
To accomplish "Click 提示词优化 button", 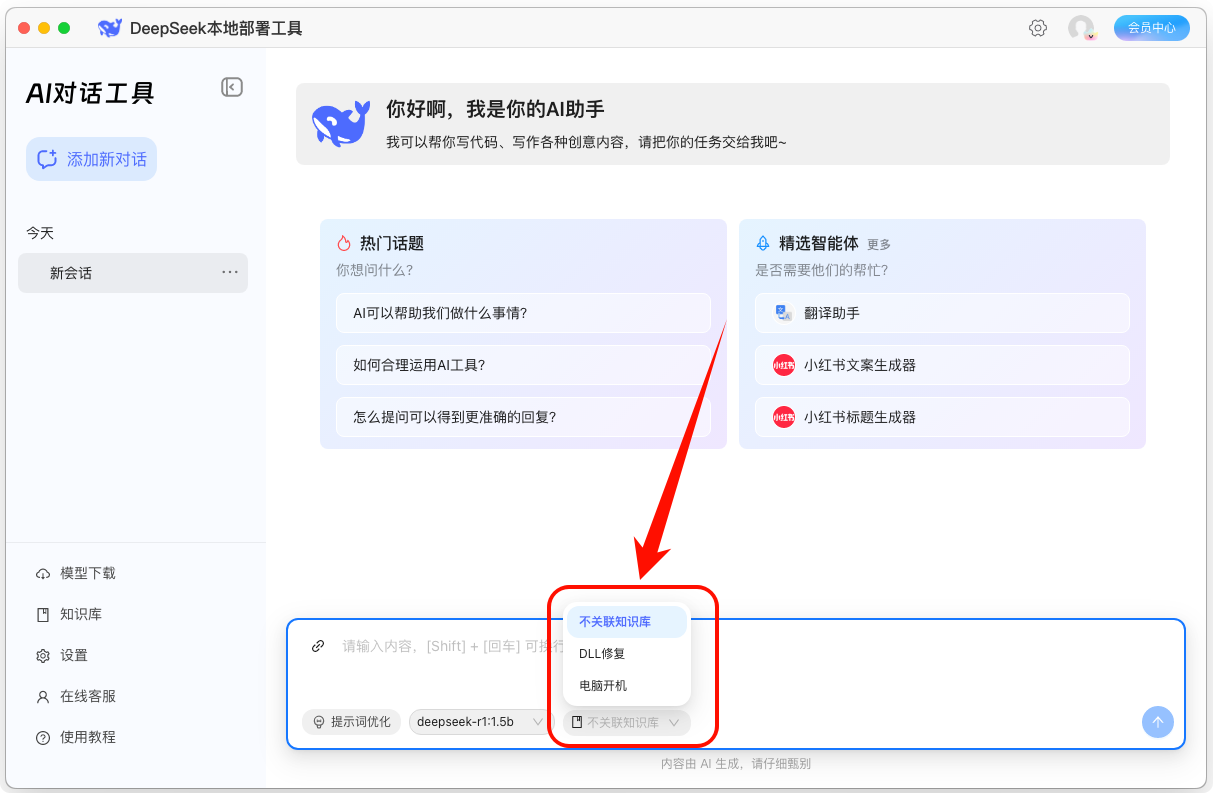I will (x=352, y=722).
